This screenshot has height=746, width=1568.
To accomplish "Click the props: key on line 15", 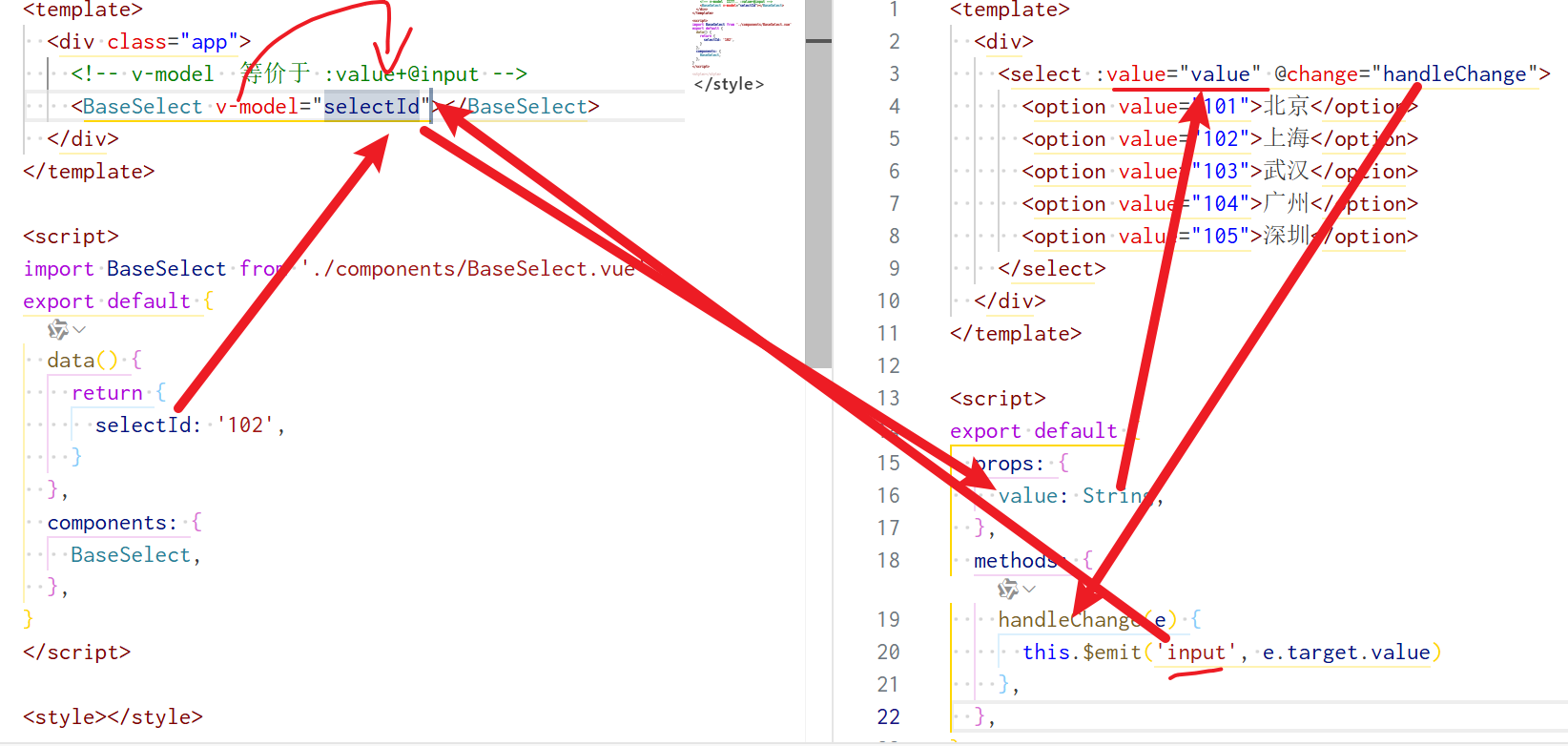I will [x=1010, y=463].
